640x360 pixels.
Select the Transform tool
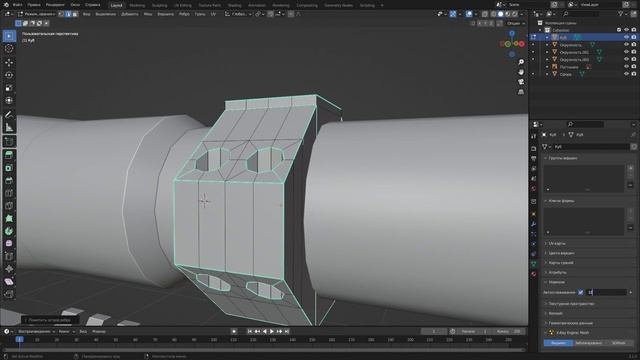click(x=9, y=100)
